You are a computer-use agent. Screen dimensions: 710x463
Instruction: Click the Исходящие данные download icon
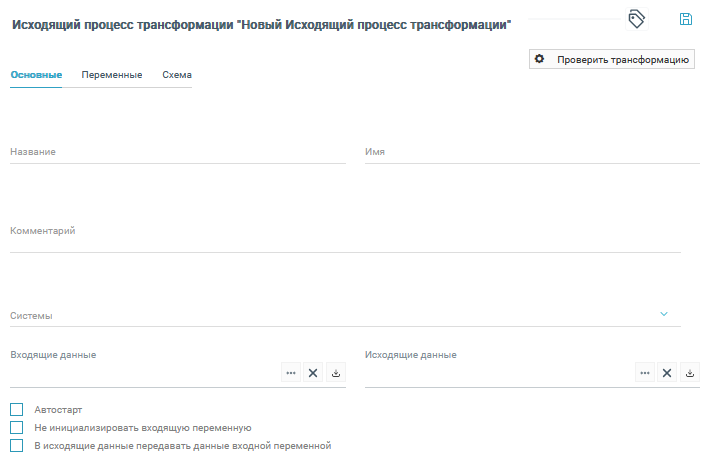pyautogui.click(x=690, y=373)
